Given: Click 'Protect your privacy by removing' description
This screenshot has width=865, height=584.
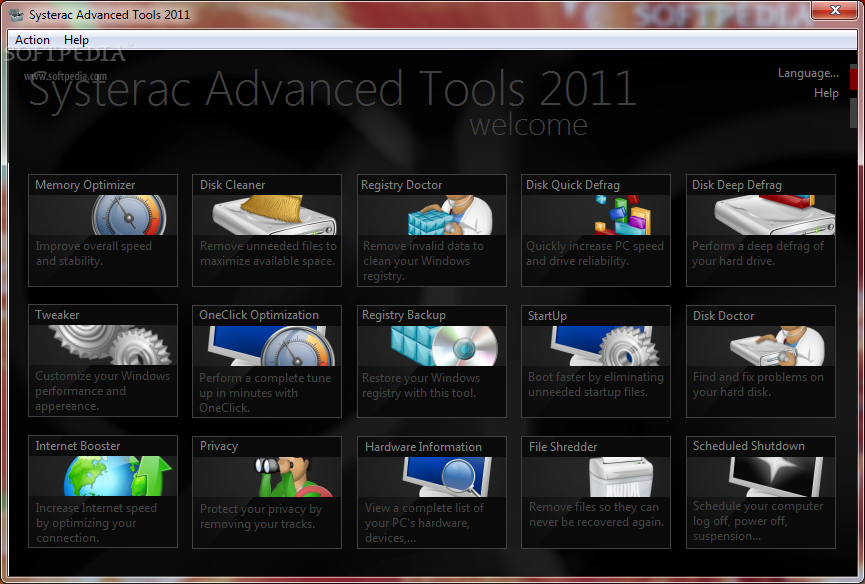Looking at the screenshot, I should click(x=260, y=517).
